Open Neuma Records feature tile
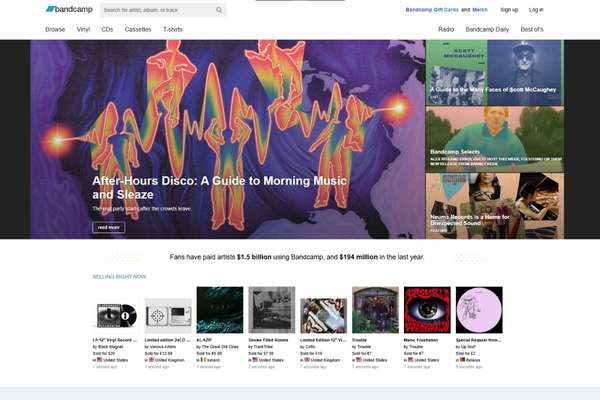This screenshot has height=400, width=600. tap(494, 206)
